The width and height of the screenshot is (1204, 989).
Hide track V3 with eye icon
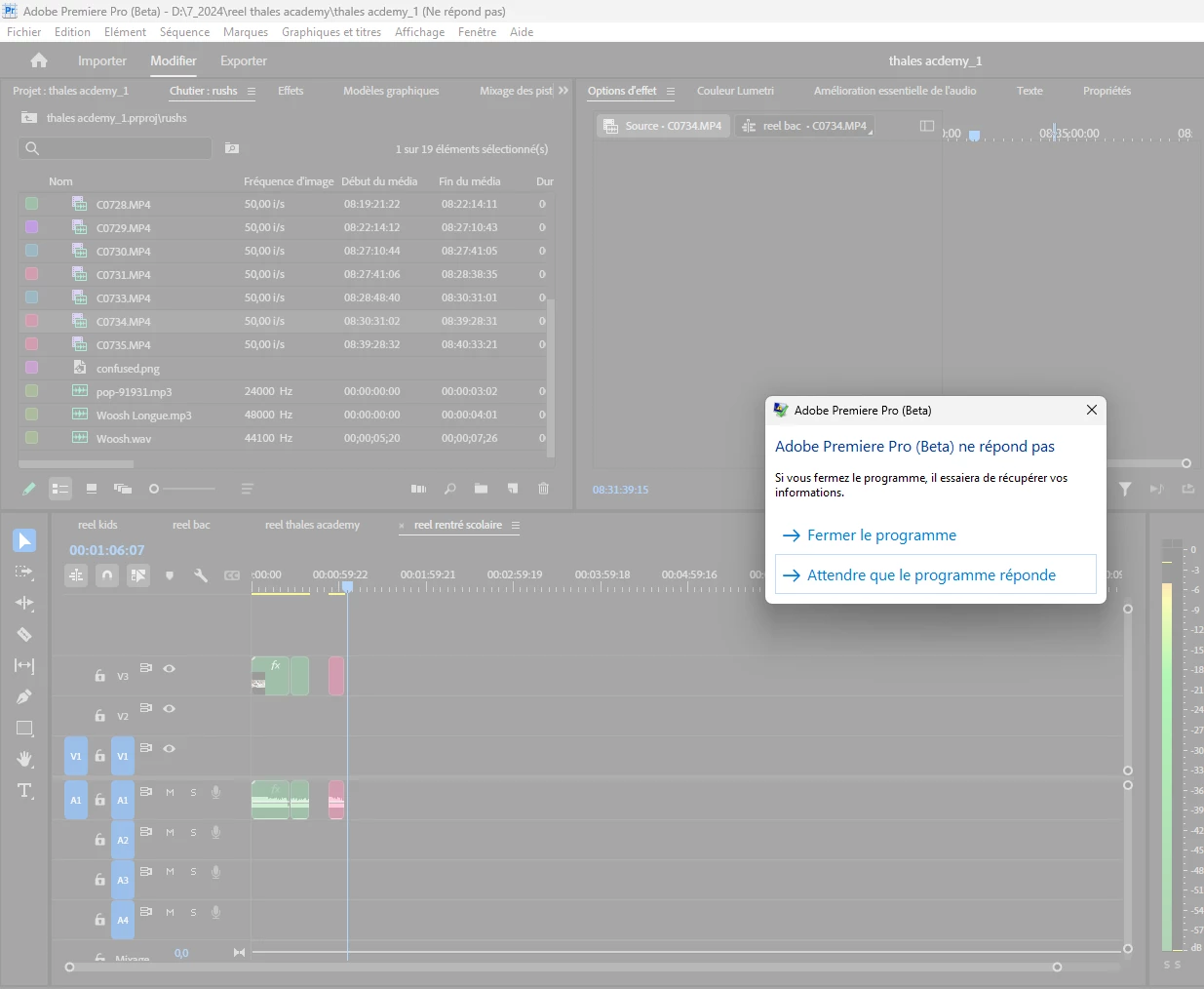pyautogui.click(x=170, y=668)
